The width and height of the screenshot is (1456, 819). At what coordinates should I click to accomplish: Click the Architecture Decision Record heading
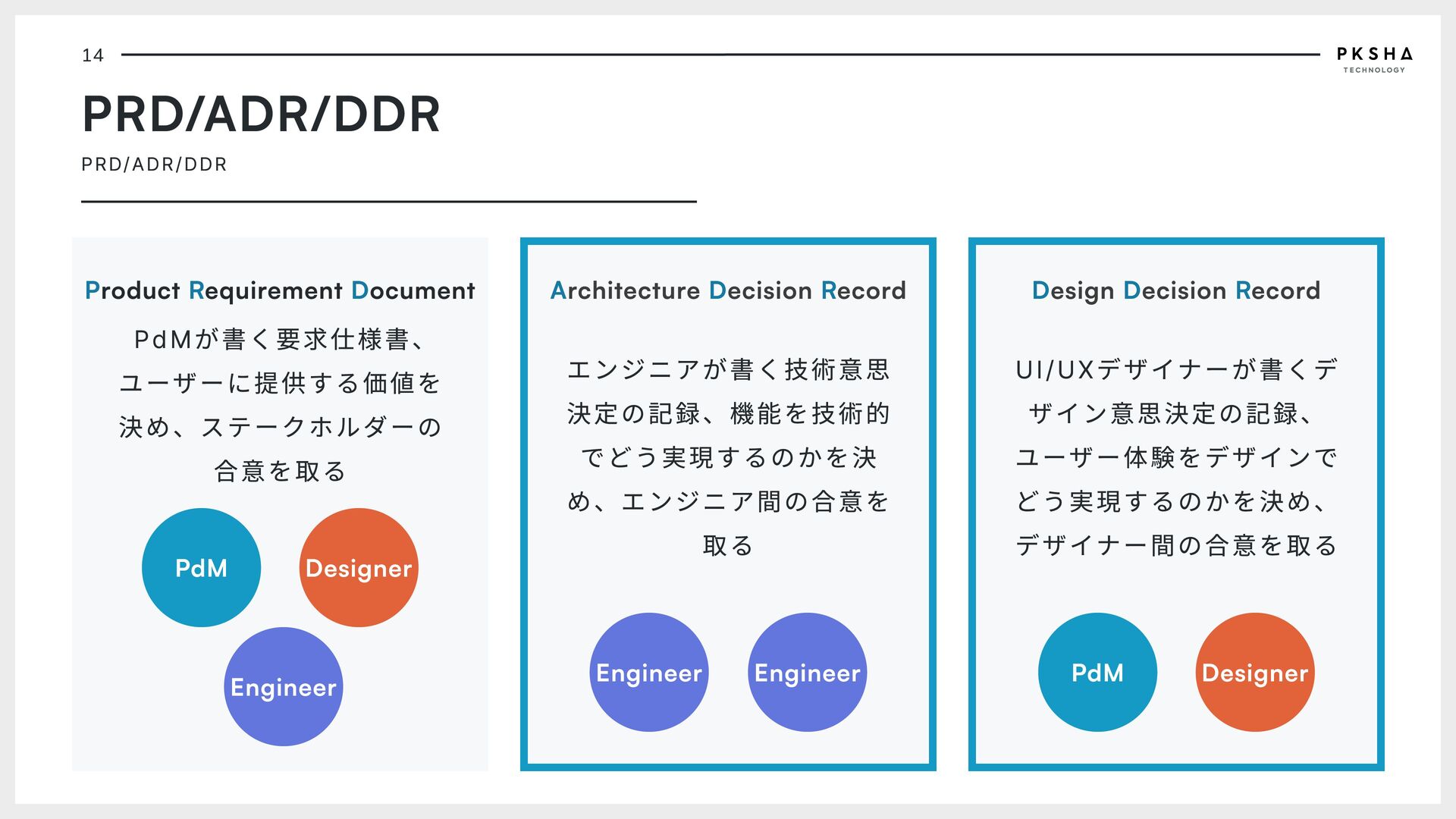tap(728, 290)
